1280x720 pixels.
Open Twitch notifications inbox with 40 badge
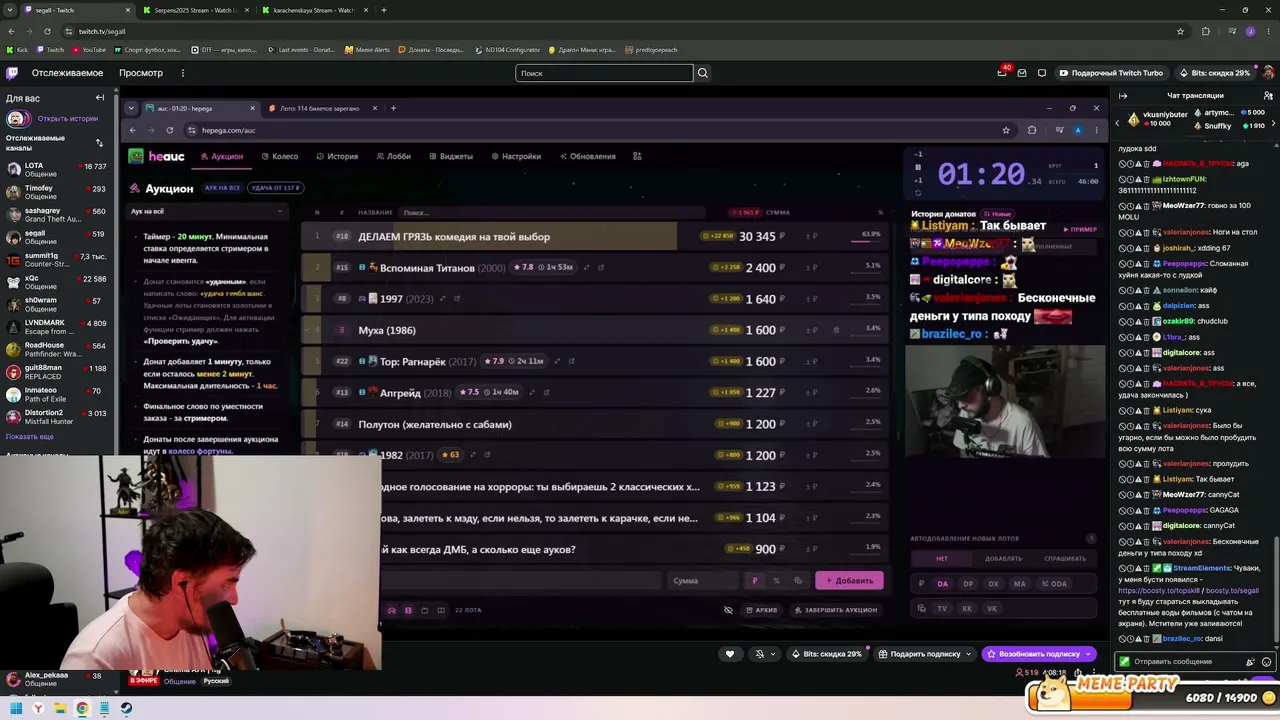tap(1002, 73)
